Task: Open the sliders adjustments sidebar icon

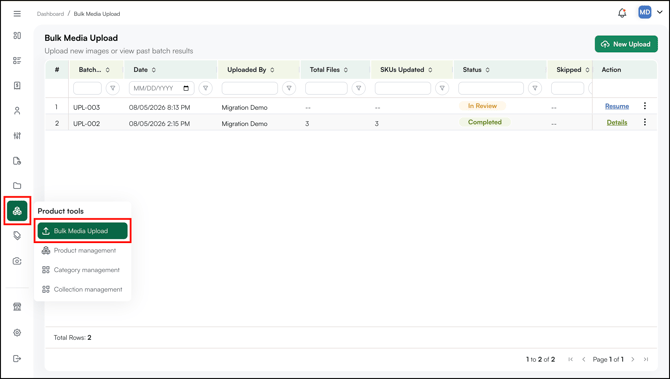Action: click(17, 135)
